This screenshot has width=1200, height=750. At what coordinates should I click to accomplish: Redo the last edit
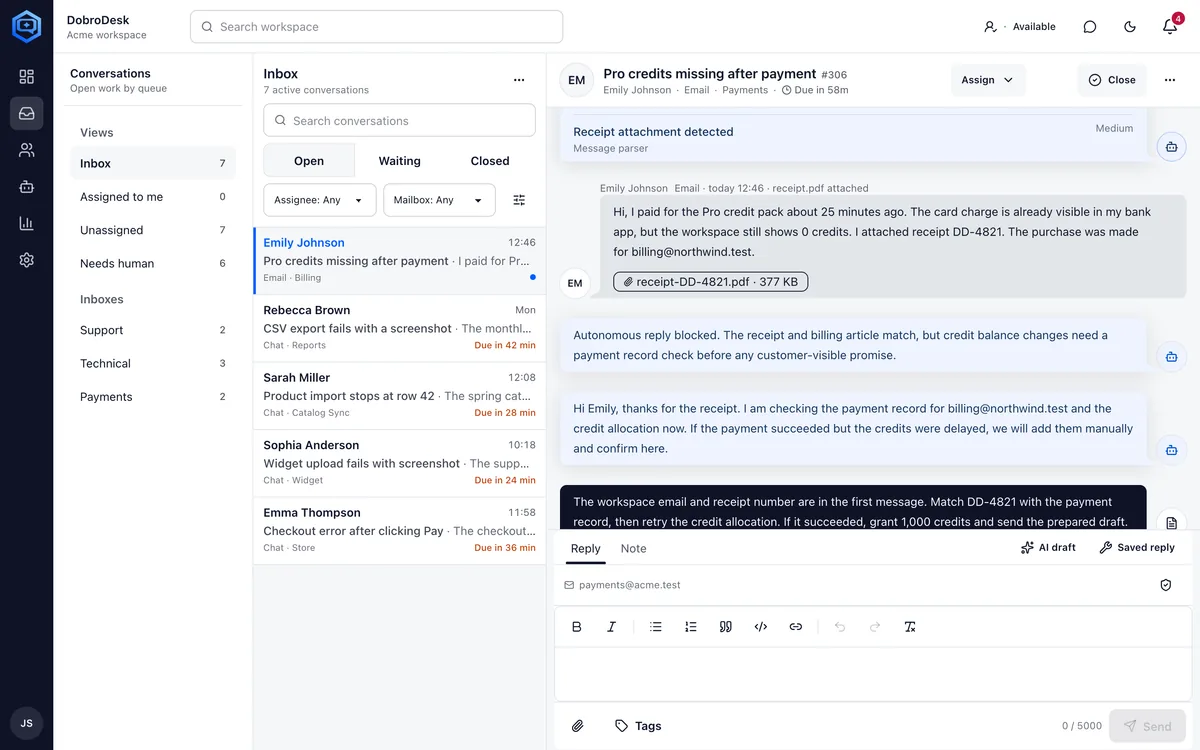coord(875,627)
